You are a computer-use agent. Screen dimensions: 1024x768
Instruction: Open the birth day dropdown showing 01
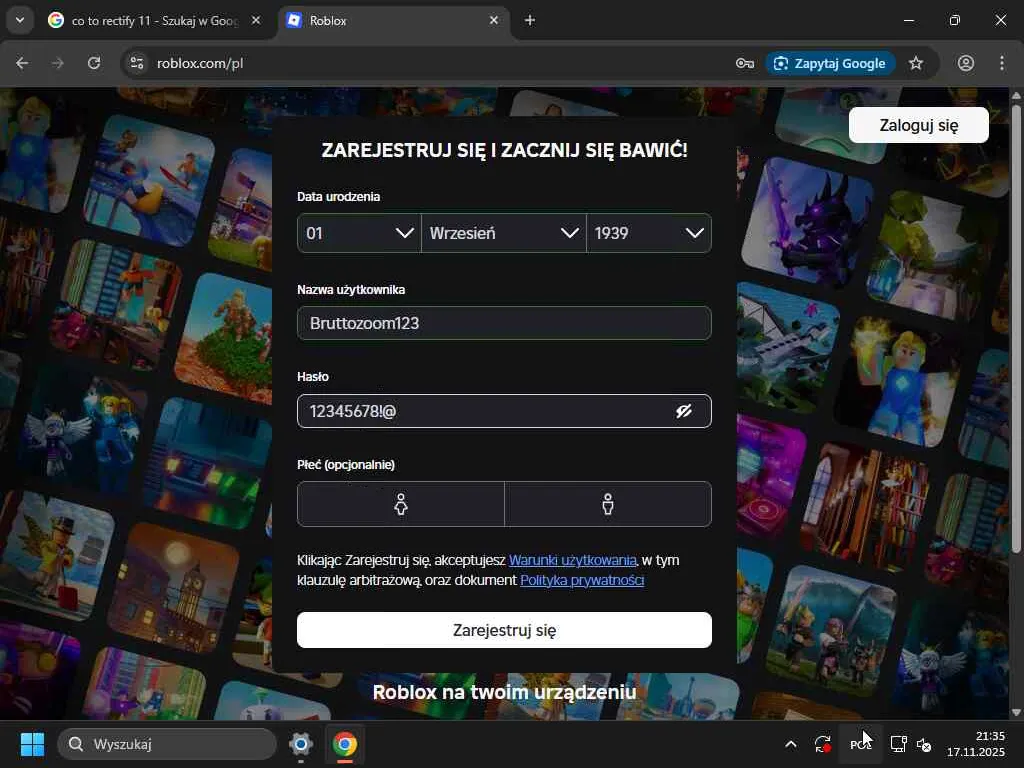click(359, 233)
